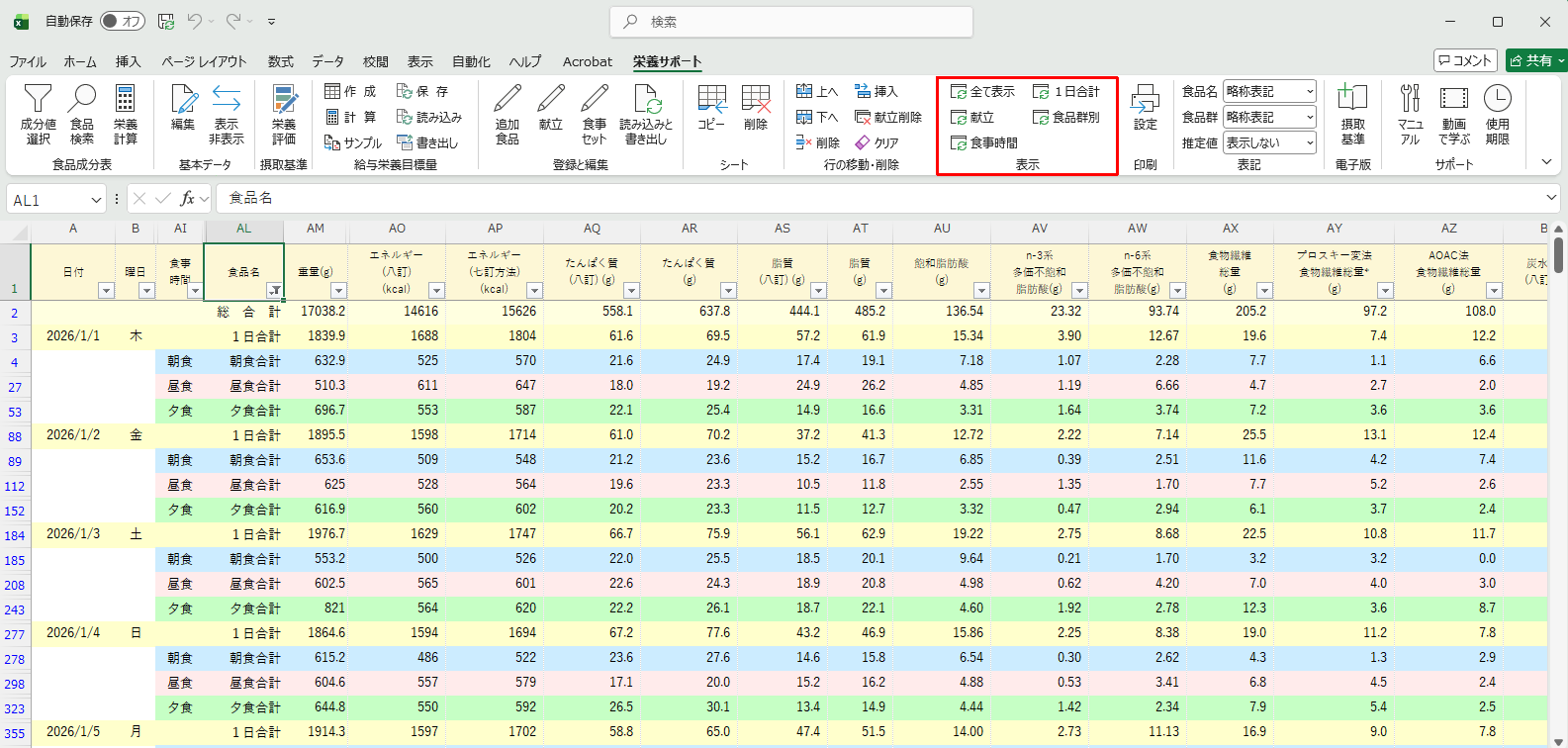Click the insert function fx button
Screen dimensions: 1568x748
point(187,199)
